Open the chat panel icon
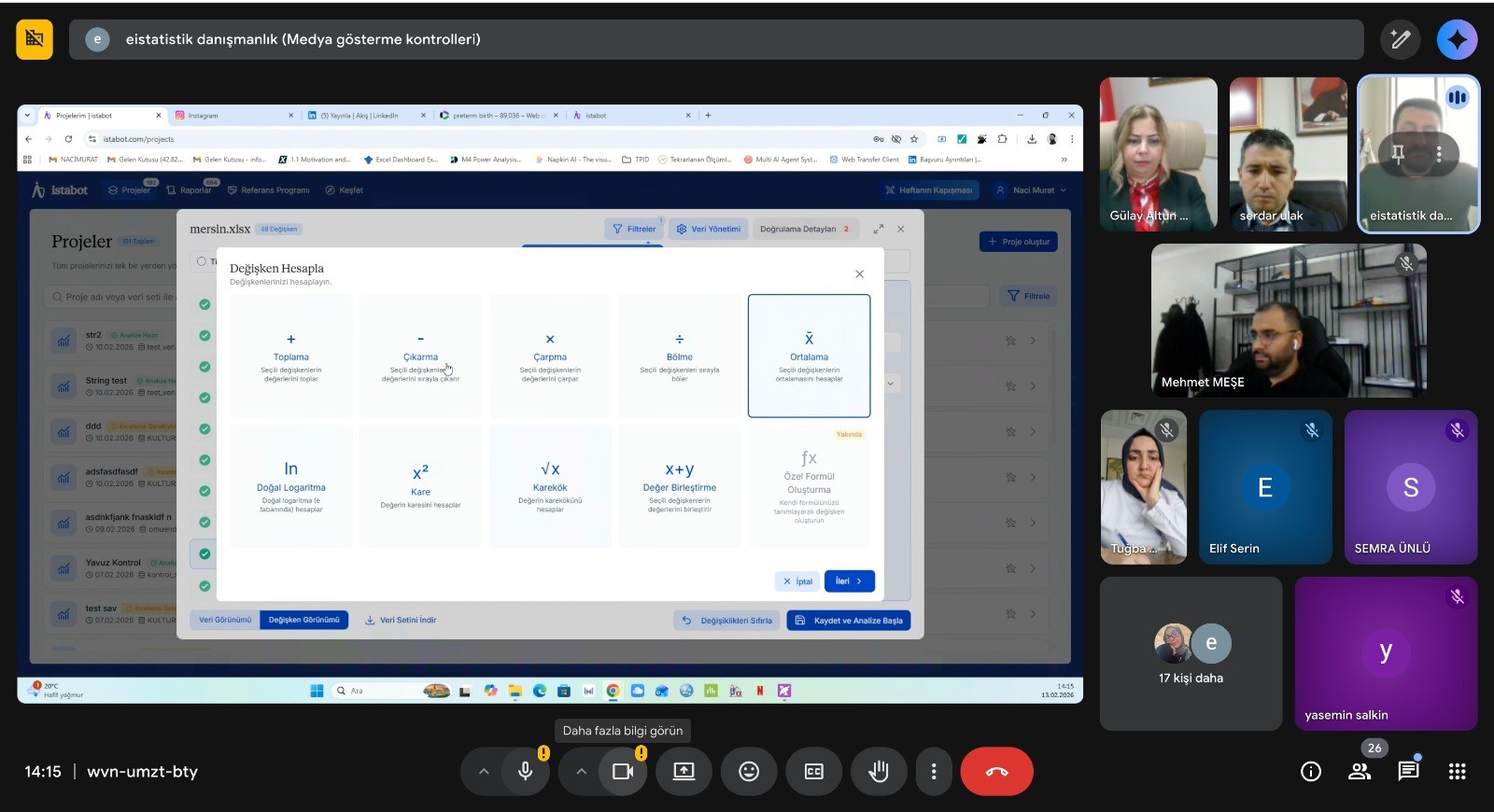This screenshot has height=812, width=1494. click(1408, 771)
